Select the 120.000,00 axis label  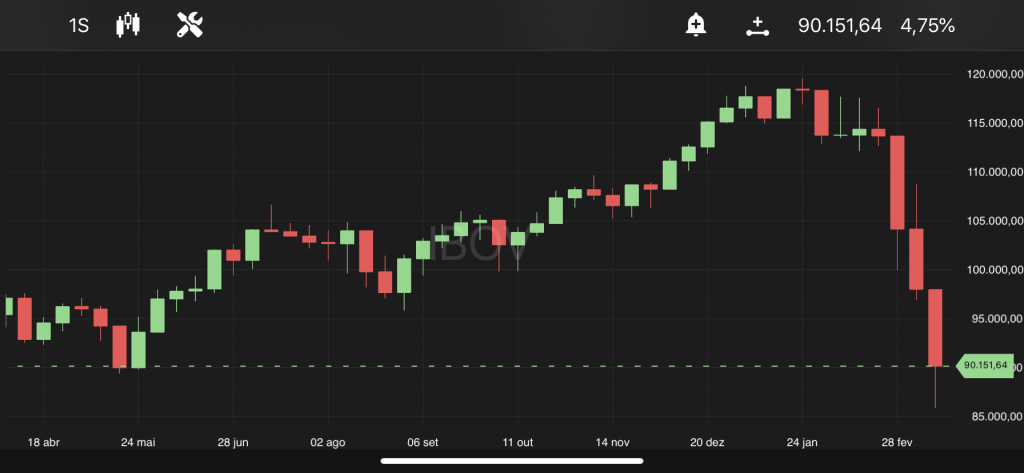point(995,74)
